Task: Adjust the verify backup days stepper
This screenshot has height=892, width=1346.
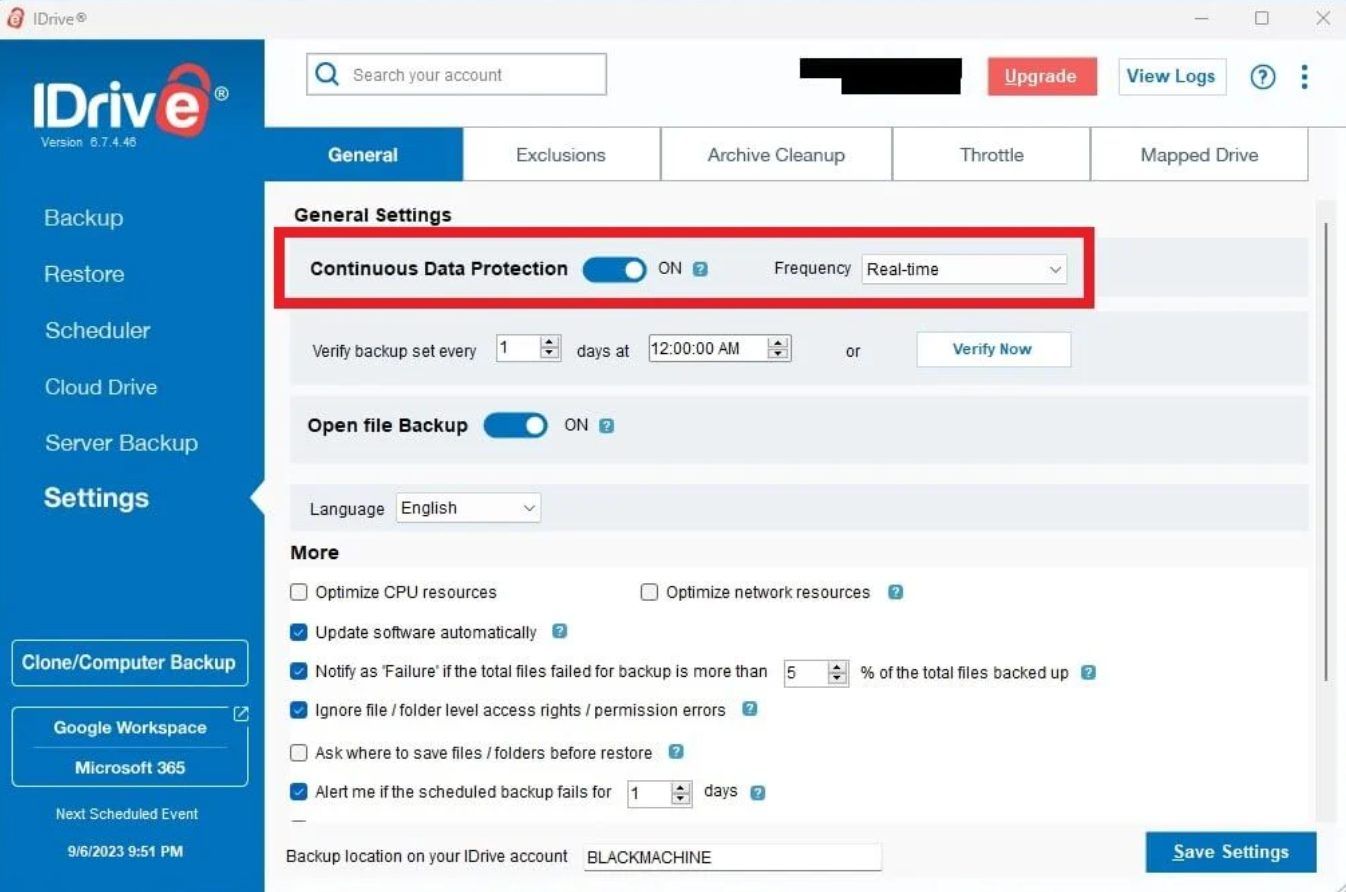Action: (550, 348)
